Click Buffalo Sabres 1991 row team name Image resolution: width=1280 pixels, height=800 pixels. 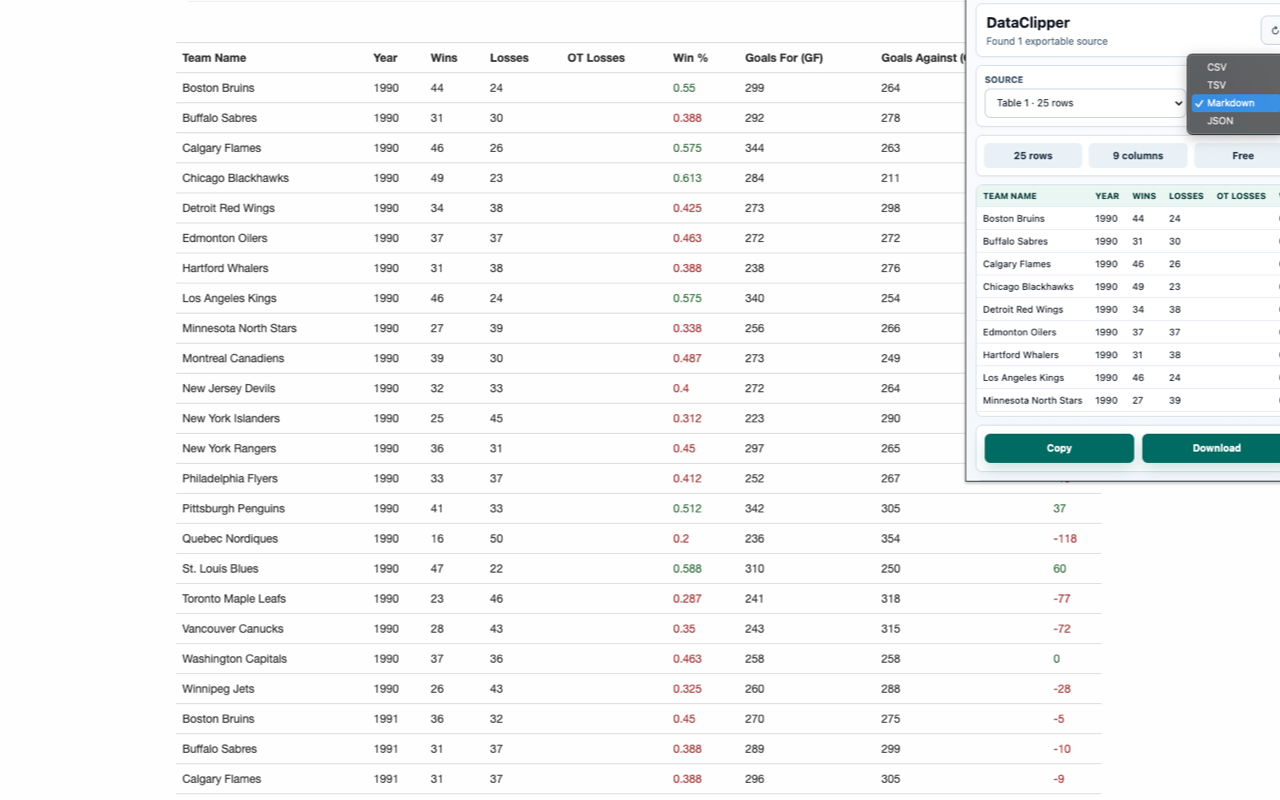pos(219,748)
